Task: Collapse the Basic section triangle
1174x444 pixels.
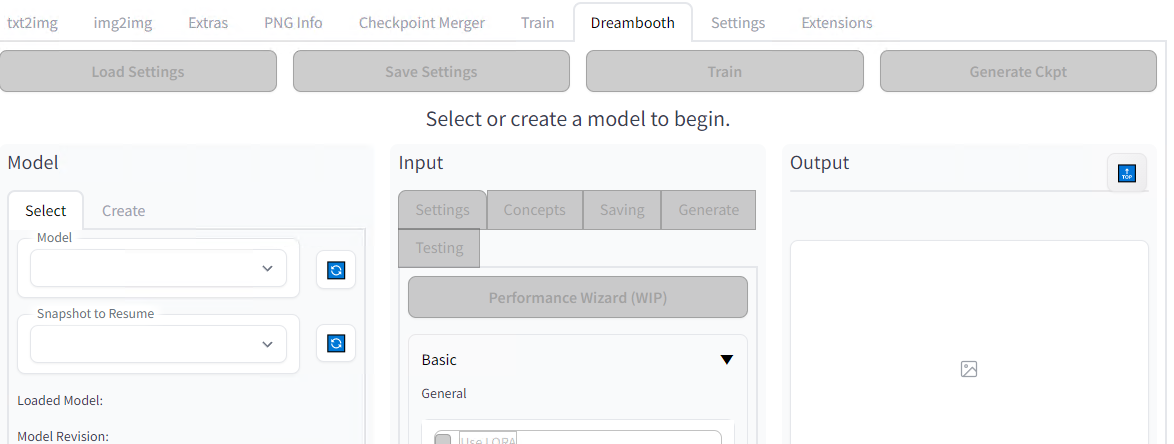Action: pos(726,360)
